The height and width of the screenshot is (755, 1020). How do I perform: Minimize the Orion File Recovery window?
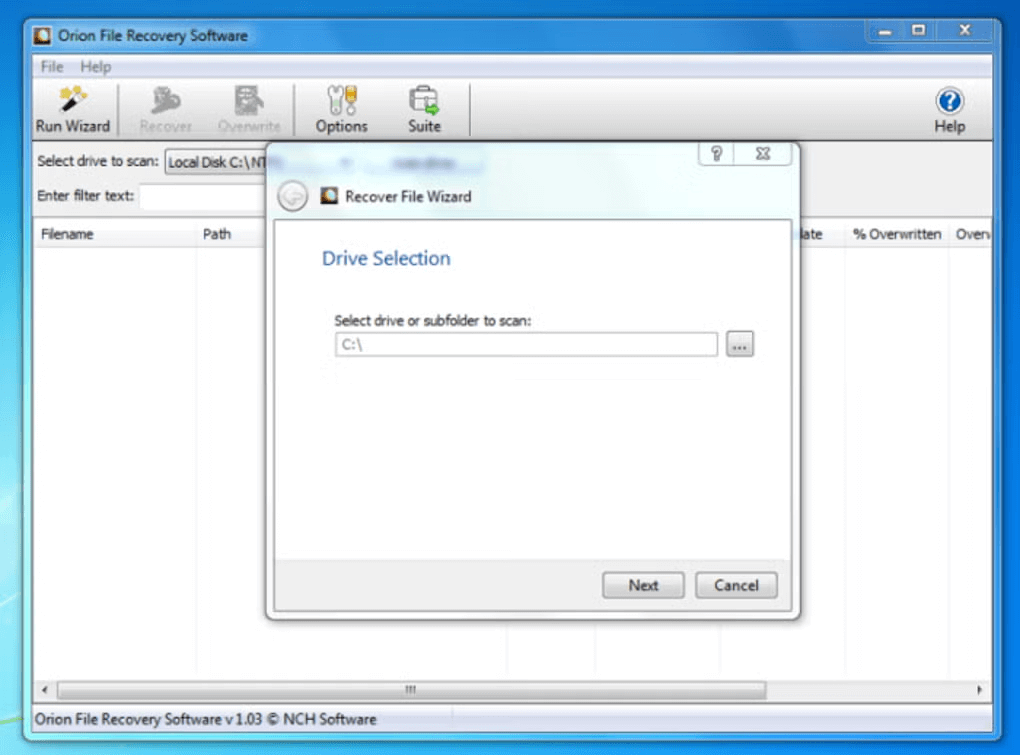885,31
